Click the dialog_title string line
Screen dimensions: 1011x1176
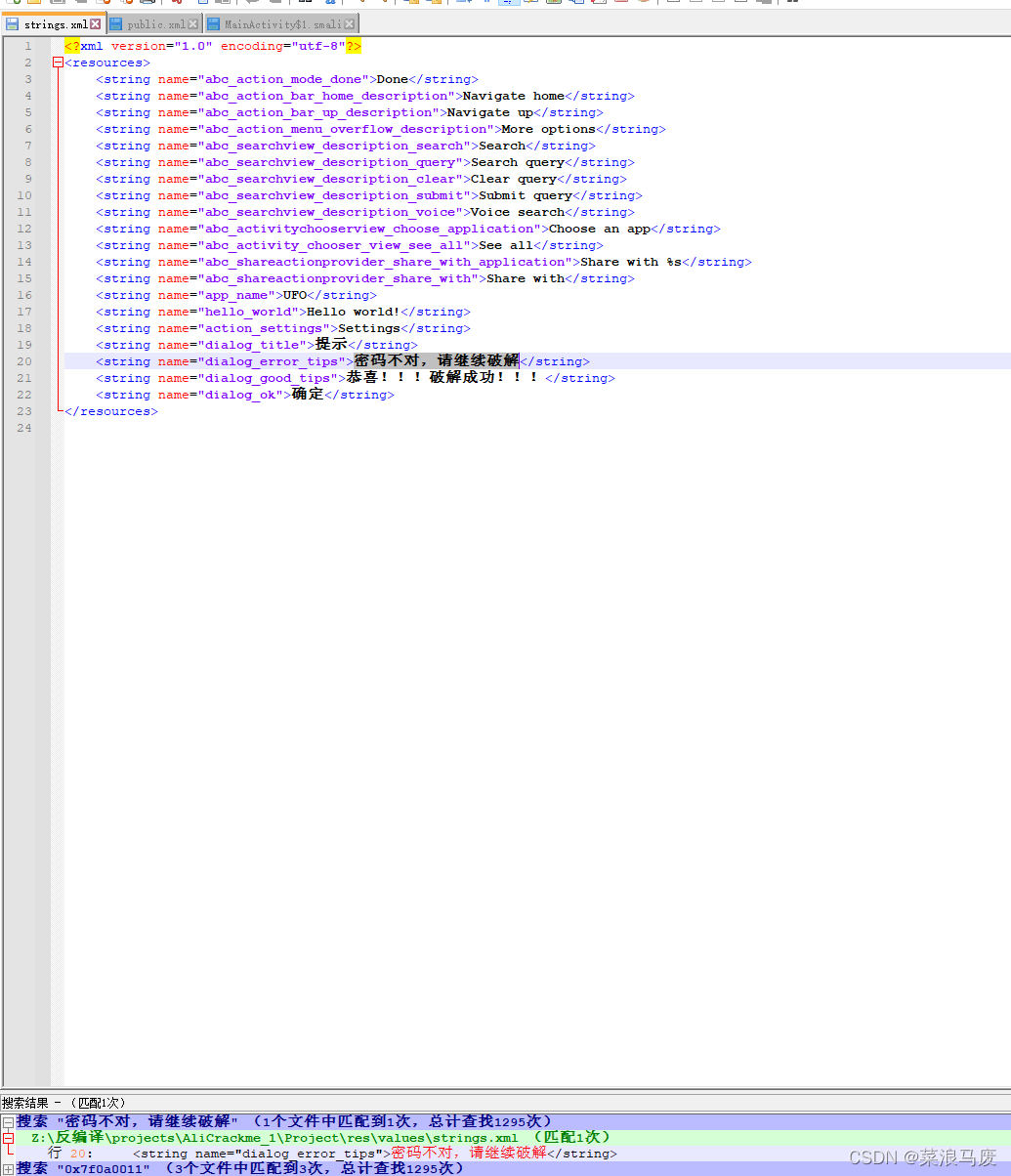pyautogui.click(x=256, y=345)
